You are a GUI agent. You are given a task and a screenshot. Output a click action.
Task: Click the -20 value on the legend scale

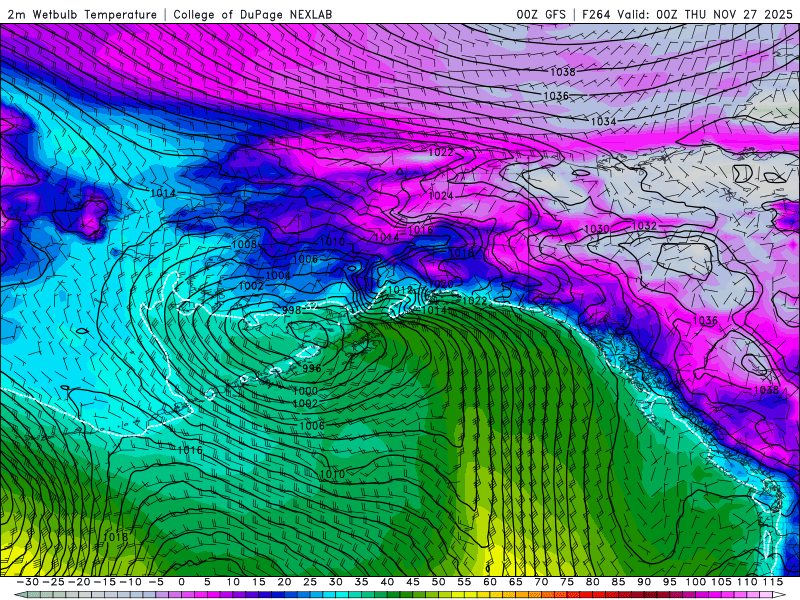point(80,582)
